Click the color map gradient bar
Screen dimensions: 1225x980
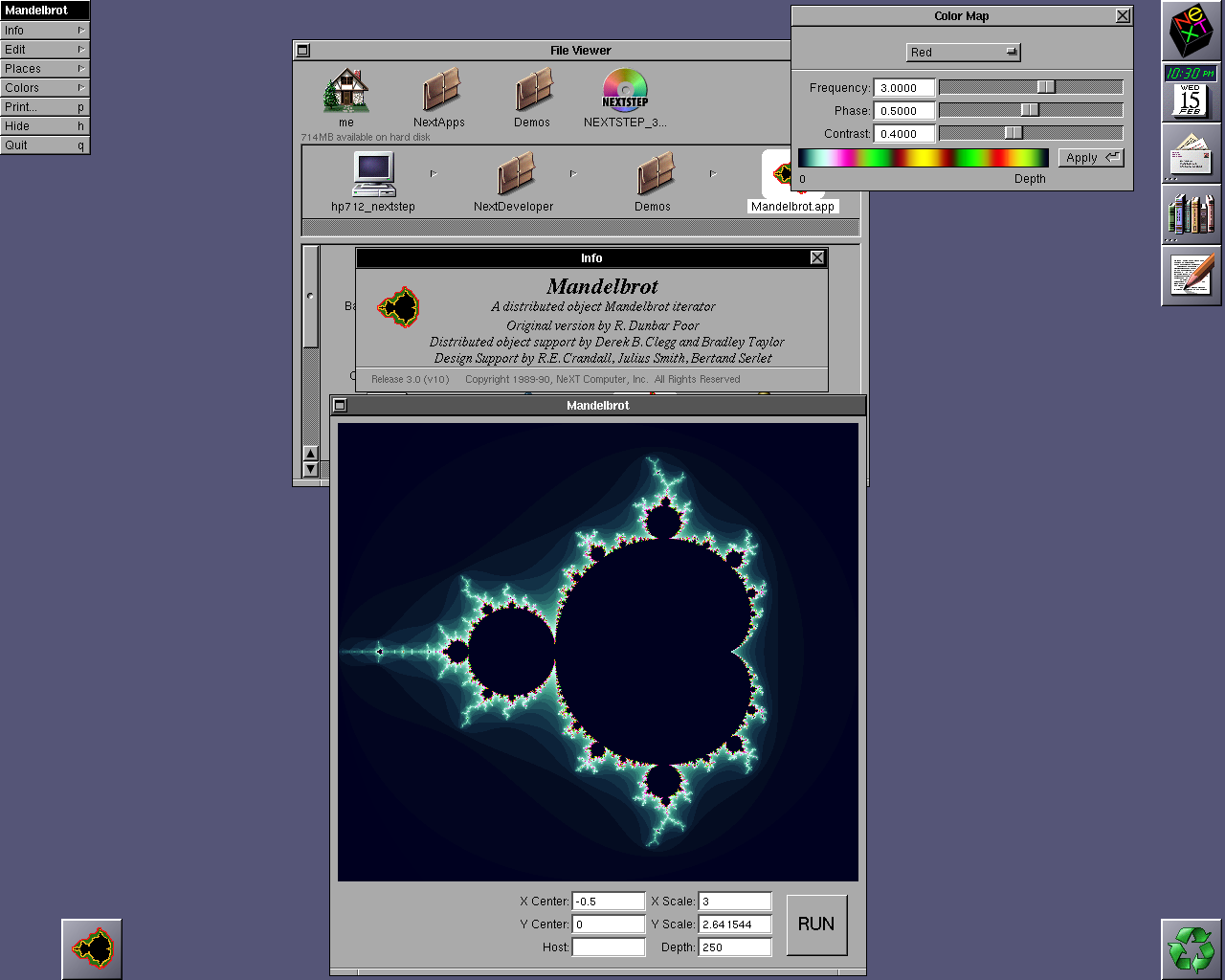[x=924, y=158]
